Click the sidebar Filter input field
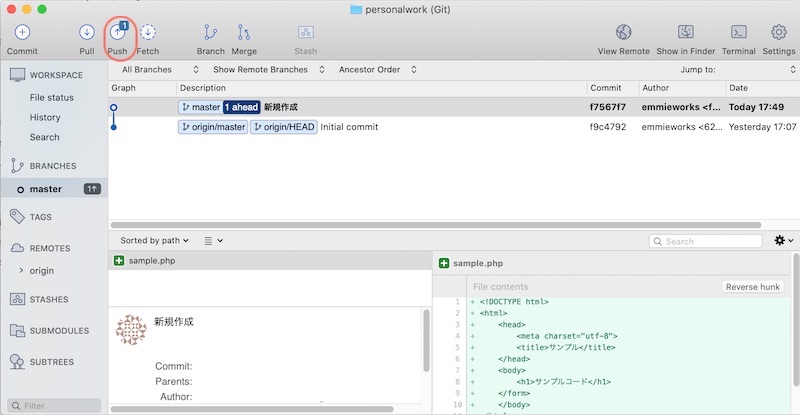 [54, 406]
